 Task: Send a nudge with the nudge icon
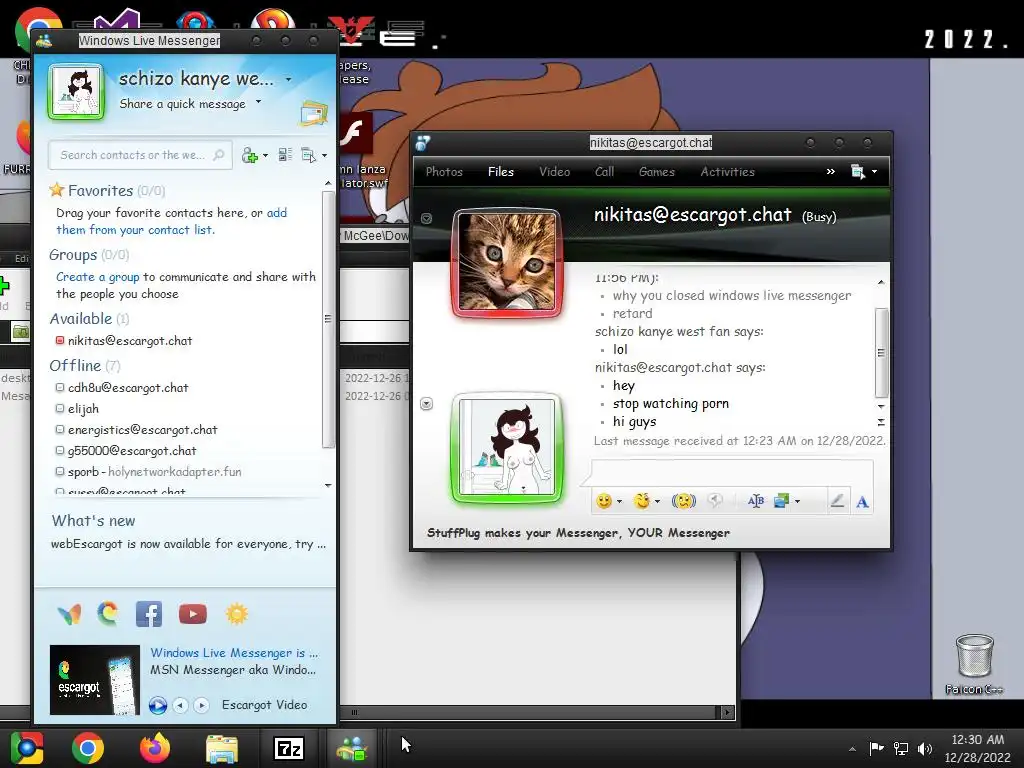click(684, 501)
